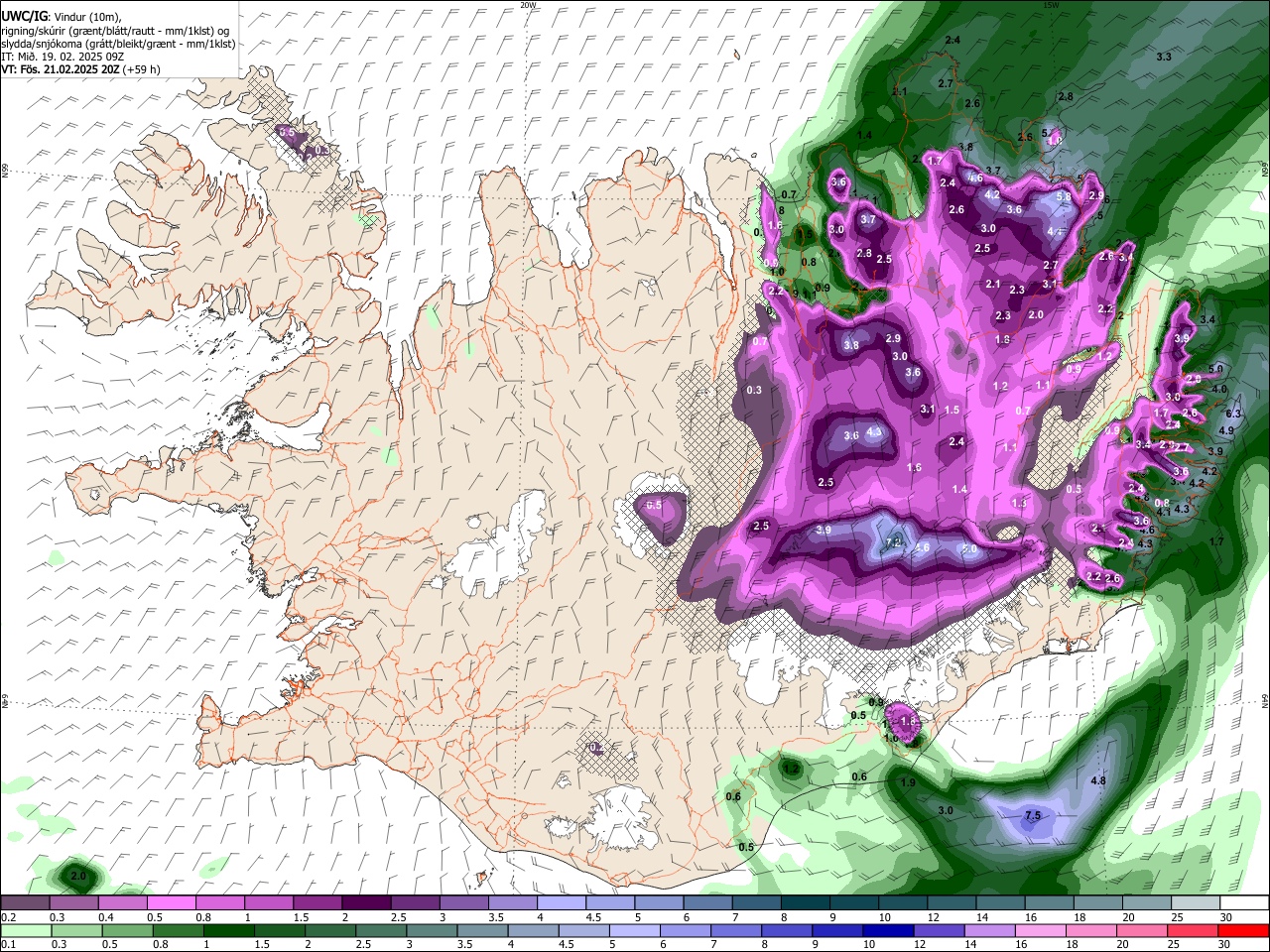The image size is (1270, 952).
Task: Select the 'Vindur (10m),' header text
Action: [86, 17]
